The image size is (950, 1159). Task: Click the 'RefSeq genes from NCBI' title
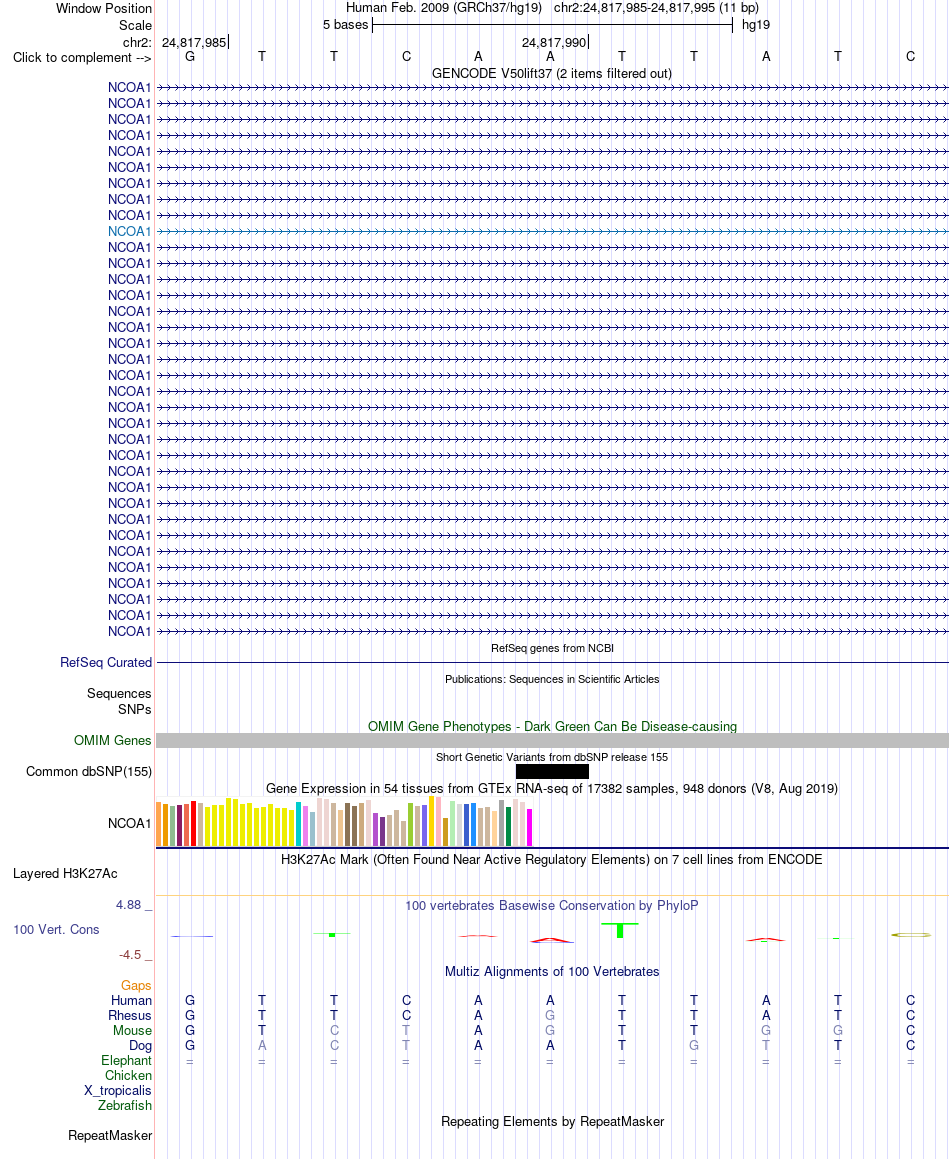click(x=552, y=648)
